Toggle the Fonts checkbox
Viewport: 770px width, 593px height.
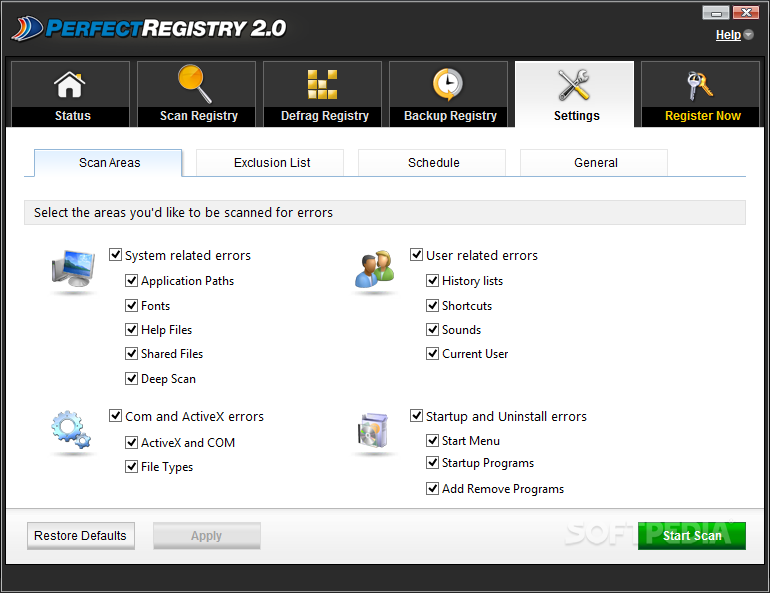pyautogui.click(x=132, y=305)
